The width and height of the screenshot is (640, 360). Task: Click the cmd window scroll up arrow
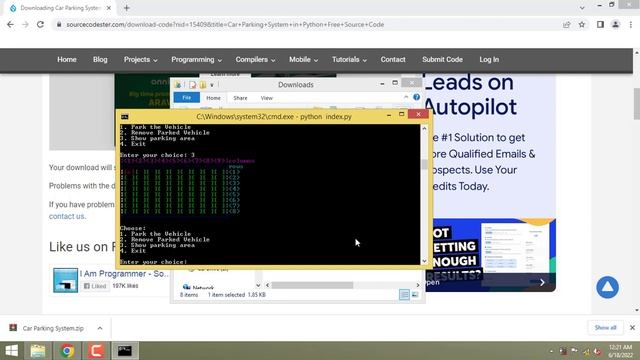pos(424,129)
